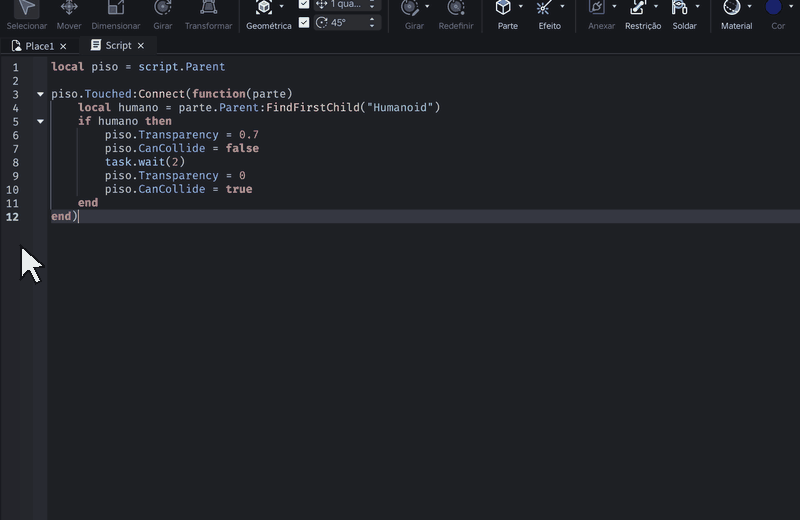Click "true" on line 10

pyautogui.click(x=239, y=189)
